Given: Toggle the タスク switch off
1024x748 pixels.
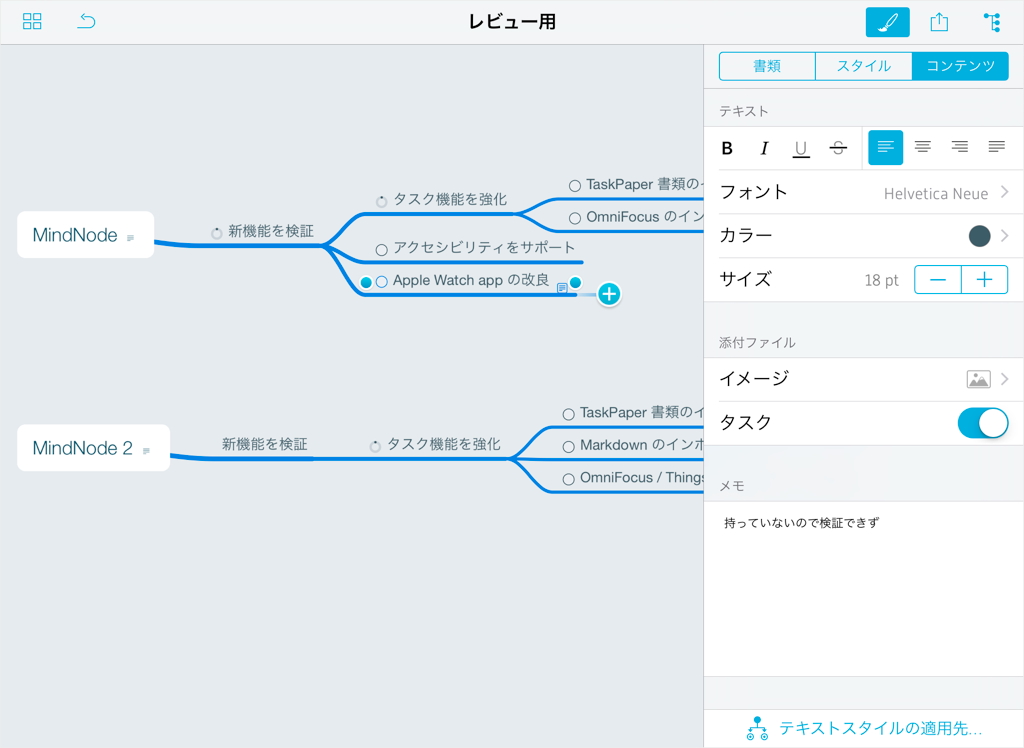Looking at the screenshot, I should (x=983, y=423).
